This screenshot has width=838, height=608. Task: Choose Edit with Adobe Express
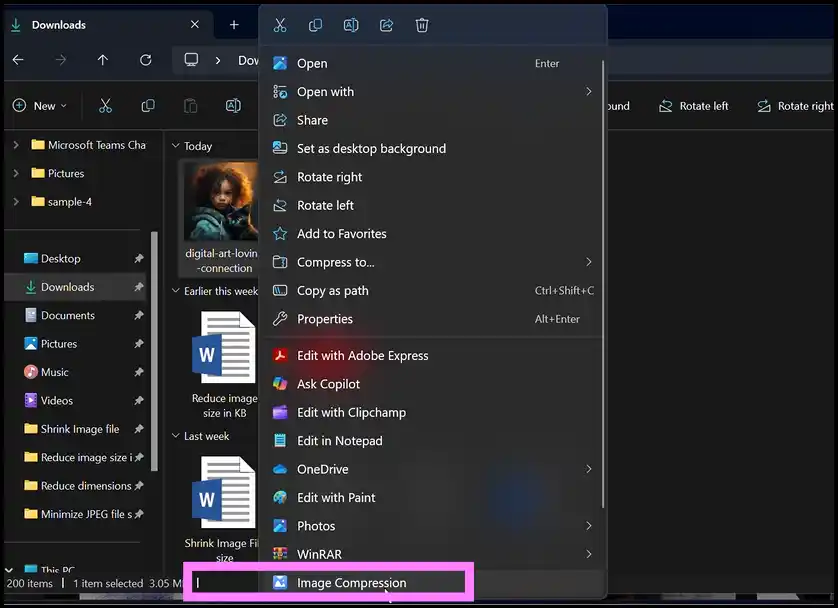click(x=433, y=355)
